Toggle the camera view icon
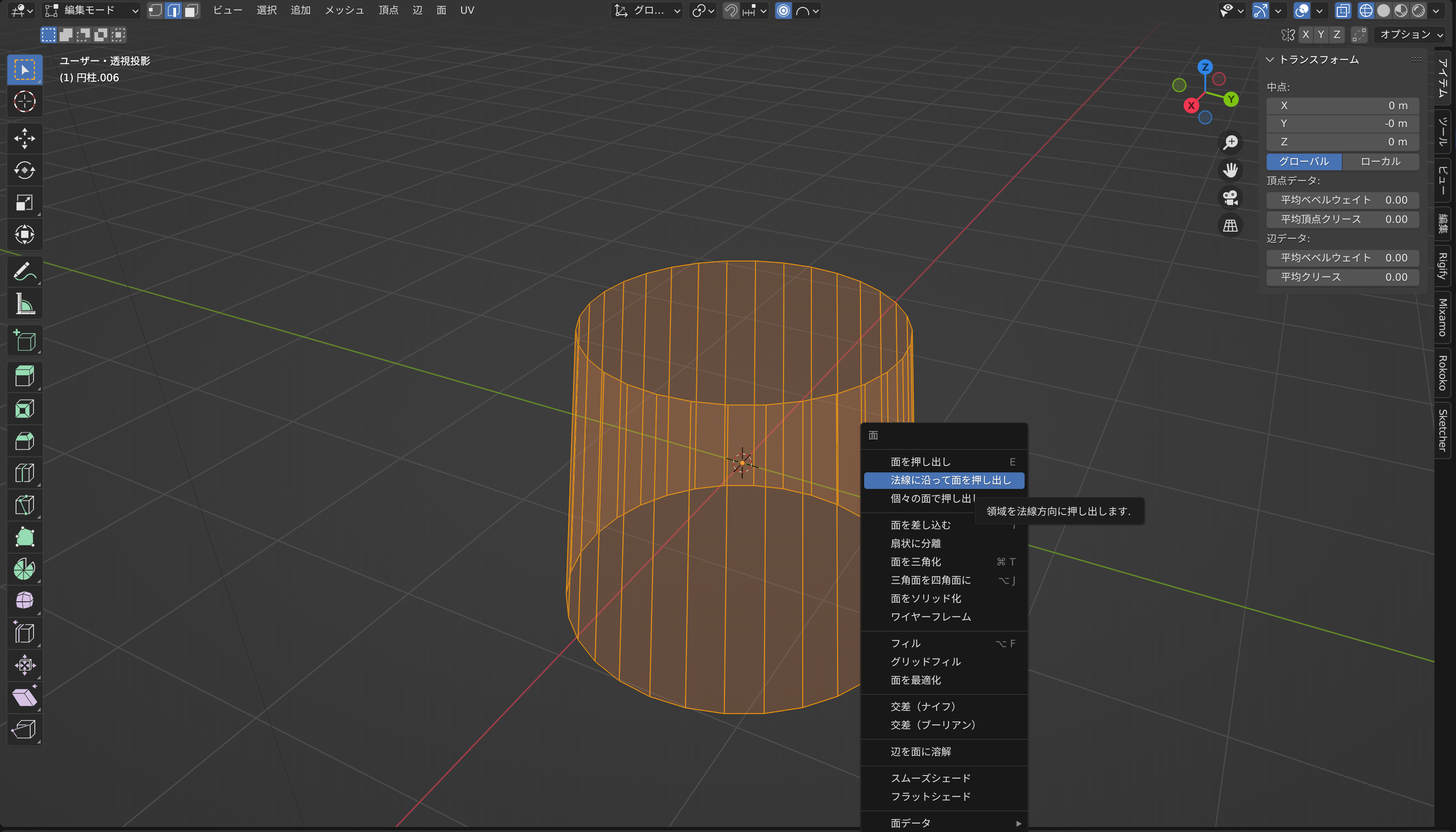The height and width of the screenshot is (832, 1456). click(1230, 198)
